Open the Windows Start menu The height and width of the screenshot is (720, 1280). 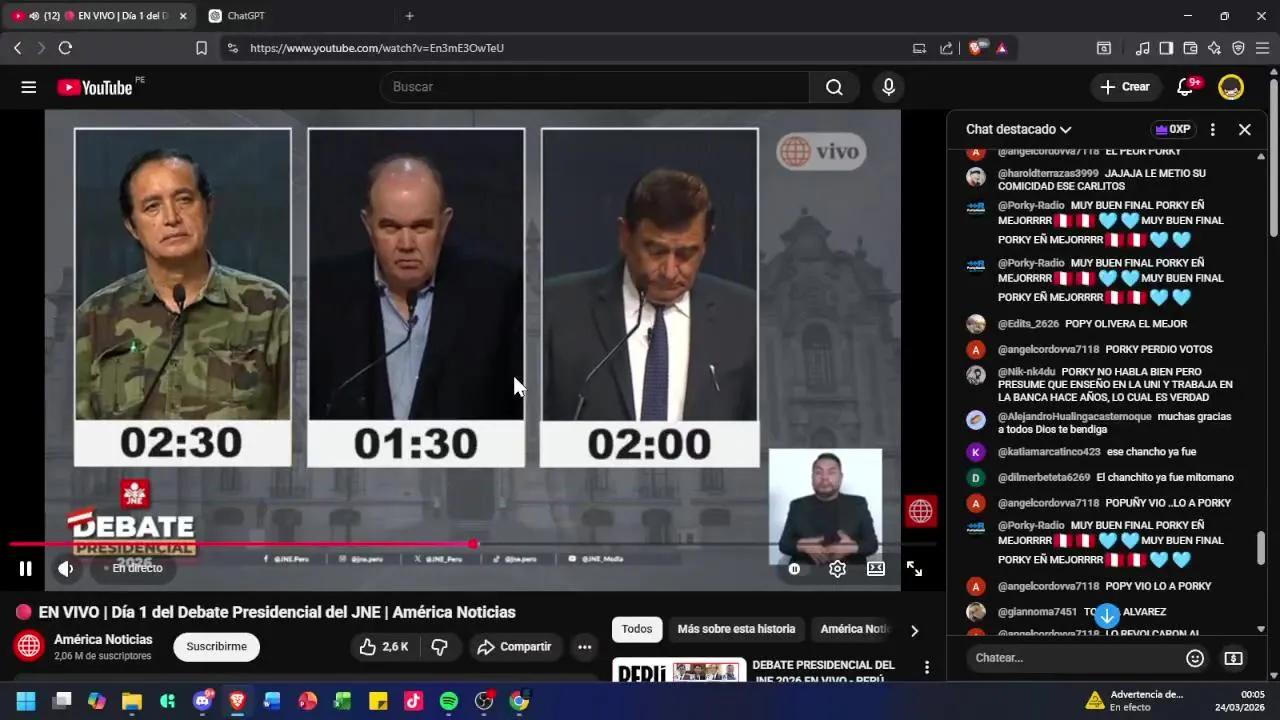[x=26, y=701]
